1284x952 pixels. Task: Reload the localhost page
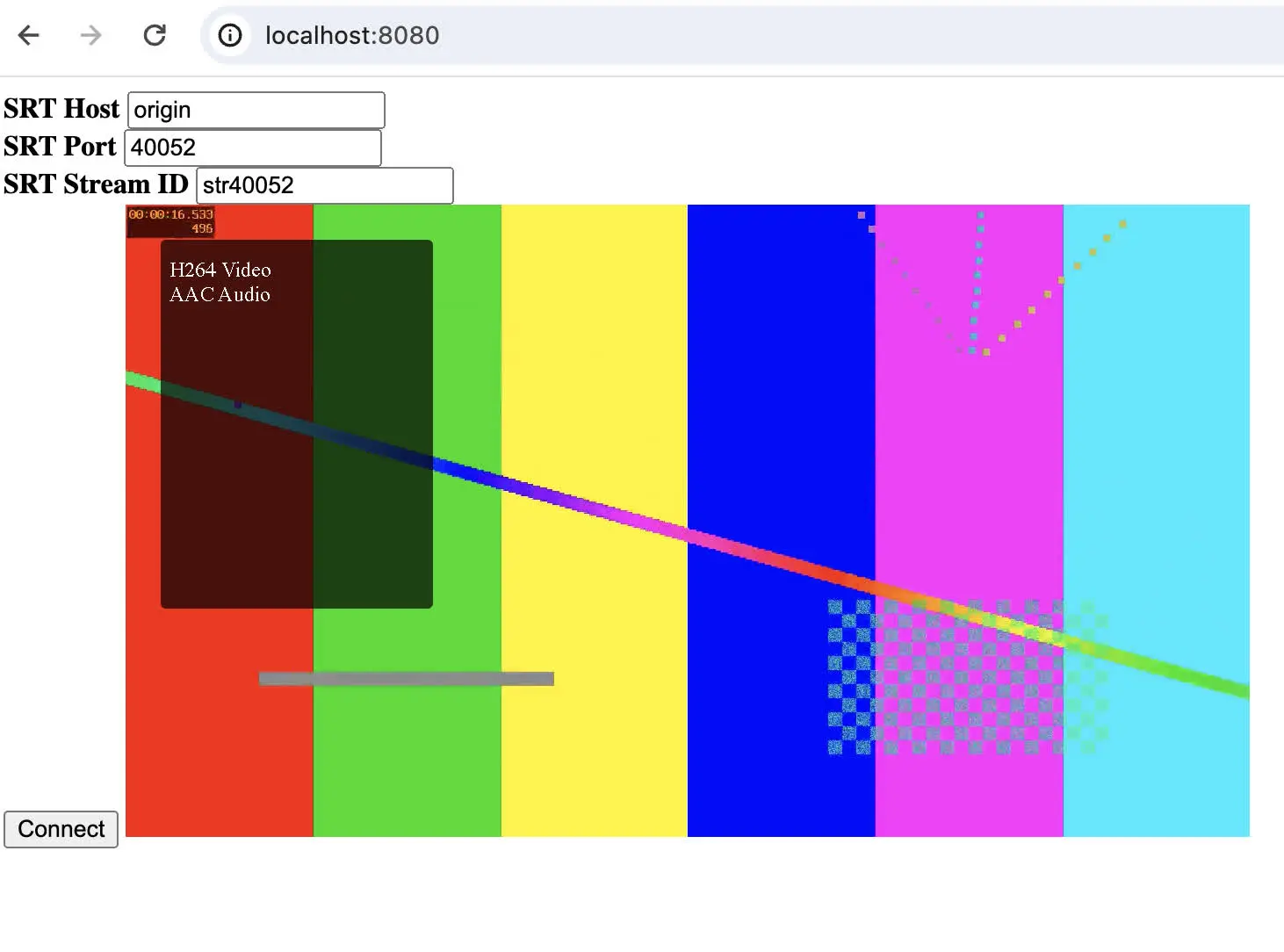(155, 35)
